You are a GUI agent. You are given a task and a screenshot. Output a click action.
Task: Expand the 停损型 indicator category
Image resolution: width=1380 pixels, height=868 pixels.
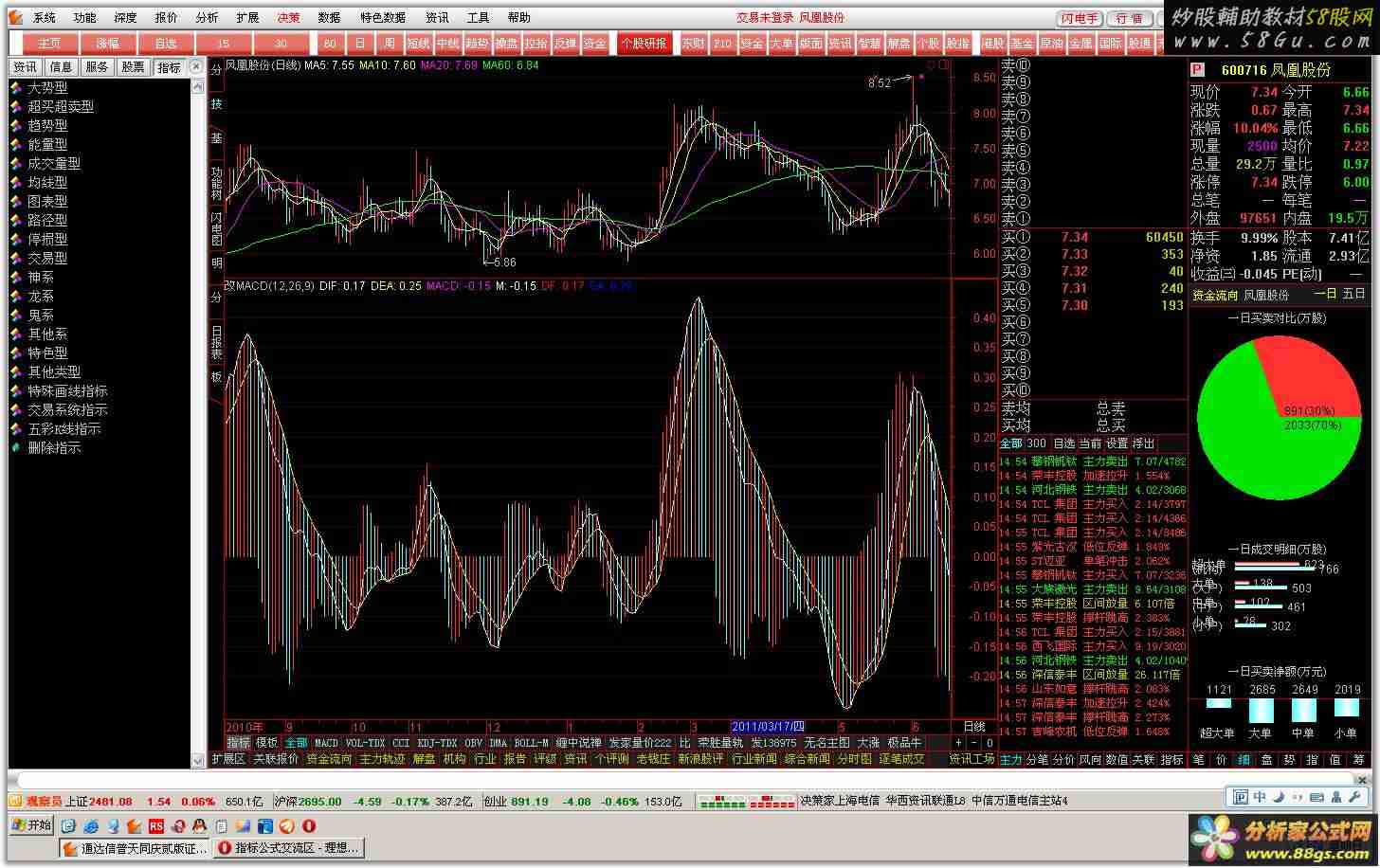[47, 239]
